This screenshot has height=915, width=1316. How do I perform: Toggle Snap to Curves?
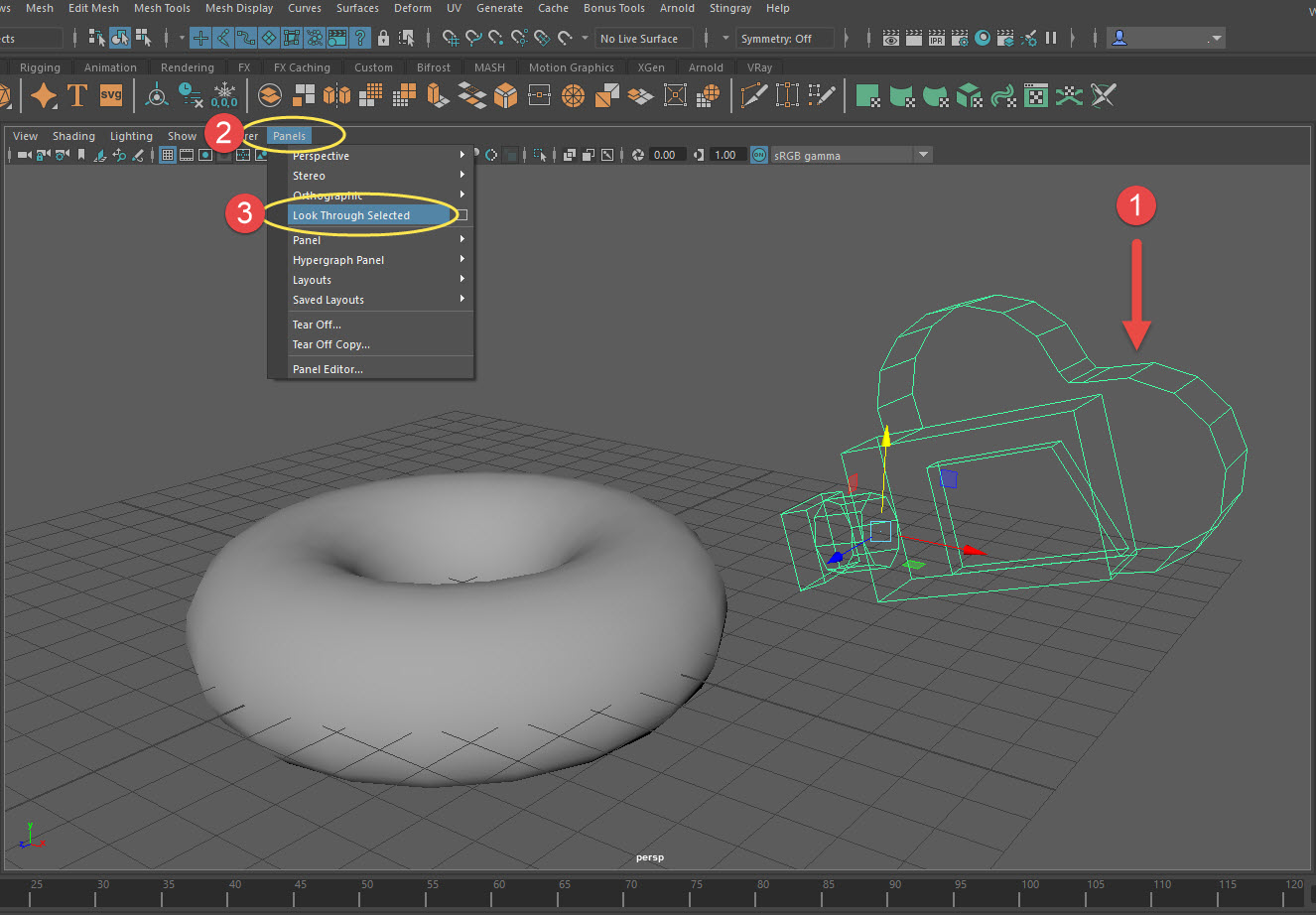(474, 38)
